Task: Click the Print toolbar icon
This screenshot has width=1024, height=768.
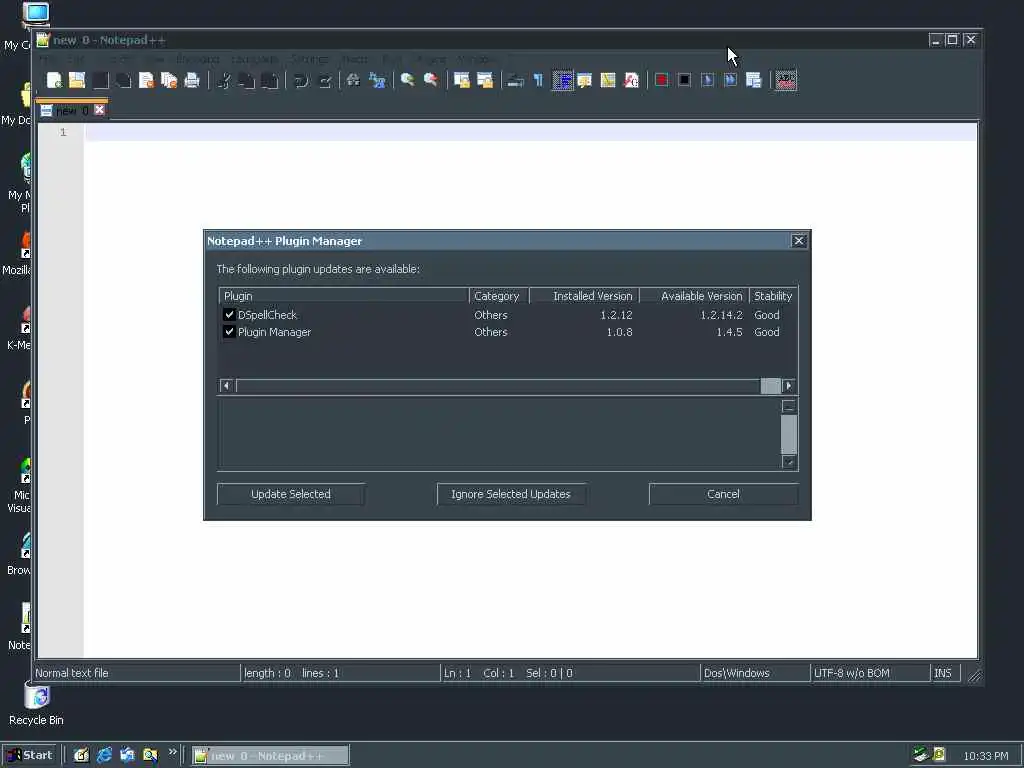Action: 192,80
